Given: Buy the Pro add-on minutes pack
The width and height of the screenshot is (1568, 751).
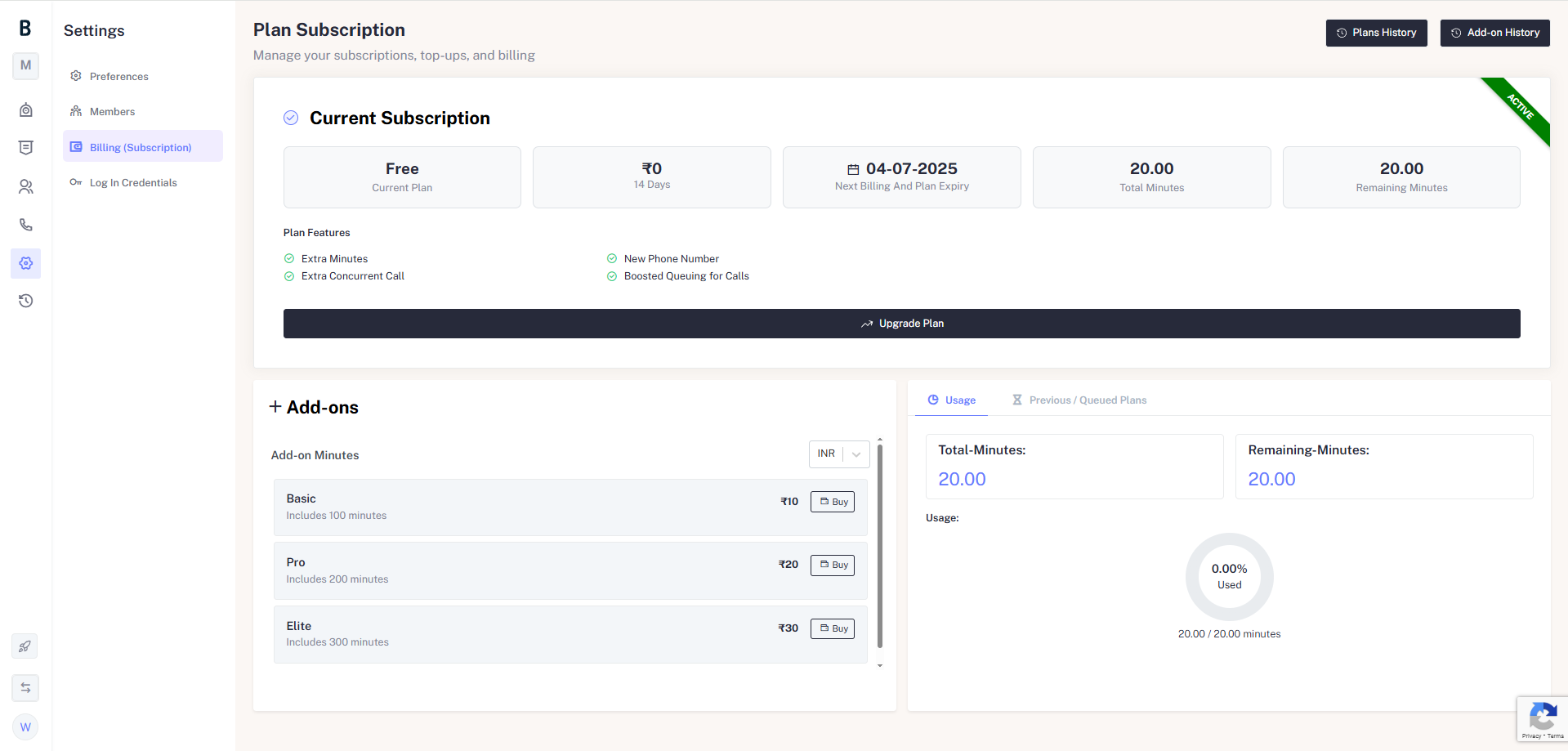Looking at the screenshot, I should tap(833, 565).
